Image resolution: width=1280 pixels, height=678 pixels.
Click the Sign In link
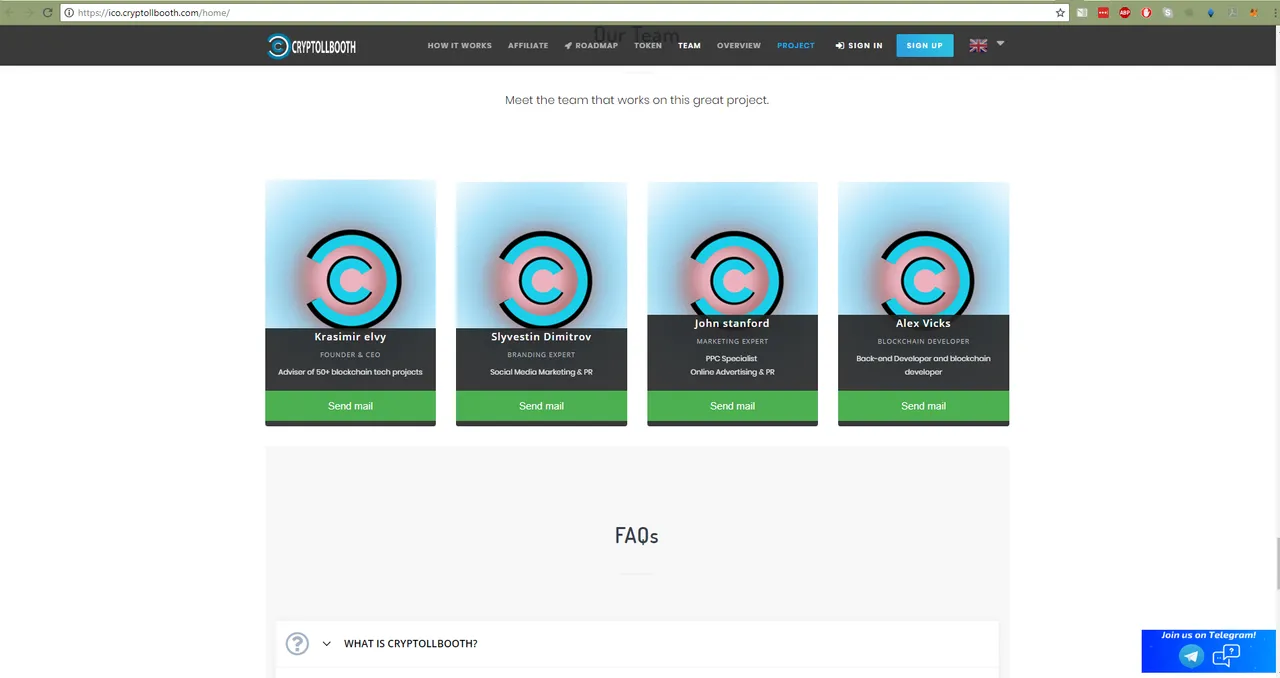pyautogui.click(x=859, y=46)
